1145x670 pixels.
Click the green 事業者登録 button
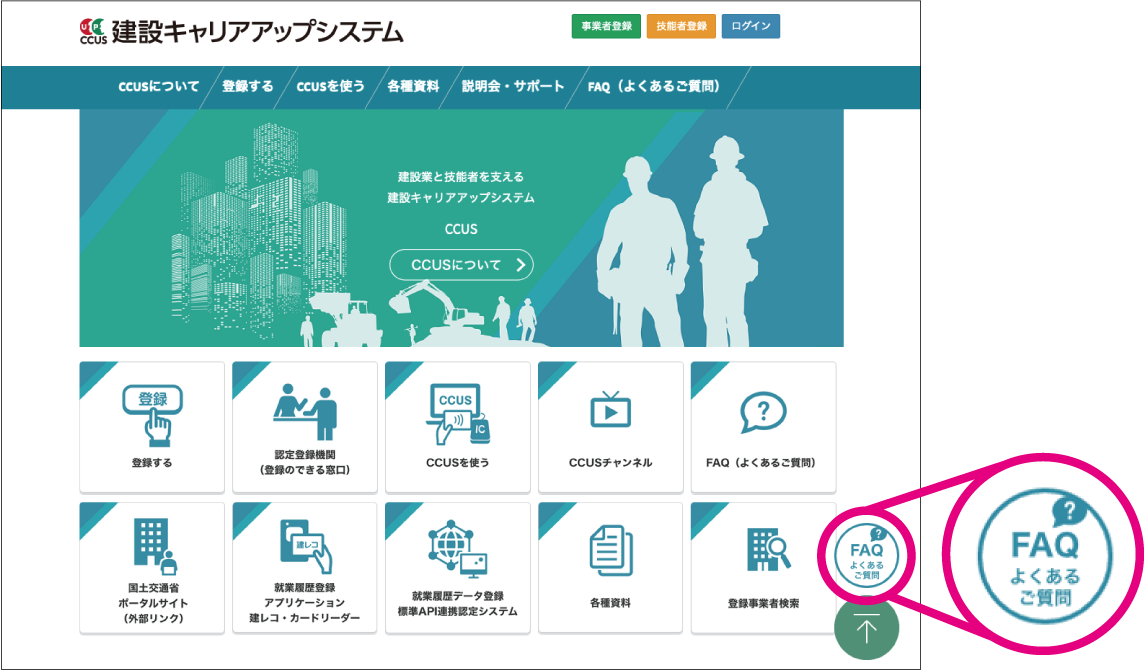tap(606, 26)
